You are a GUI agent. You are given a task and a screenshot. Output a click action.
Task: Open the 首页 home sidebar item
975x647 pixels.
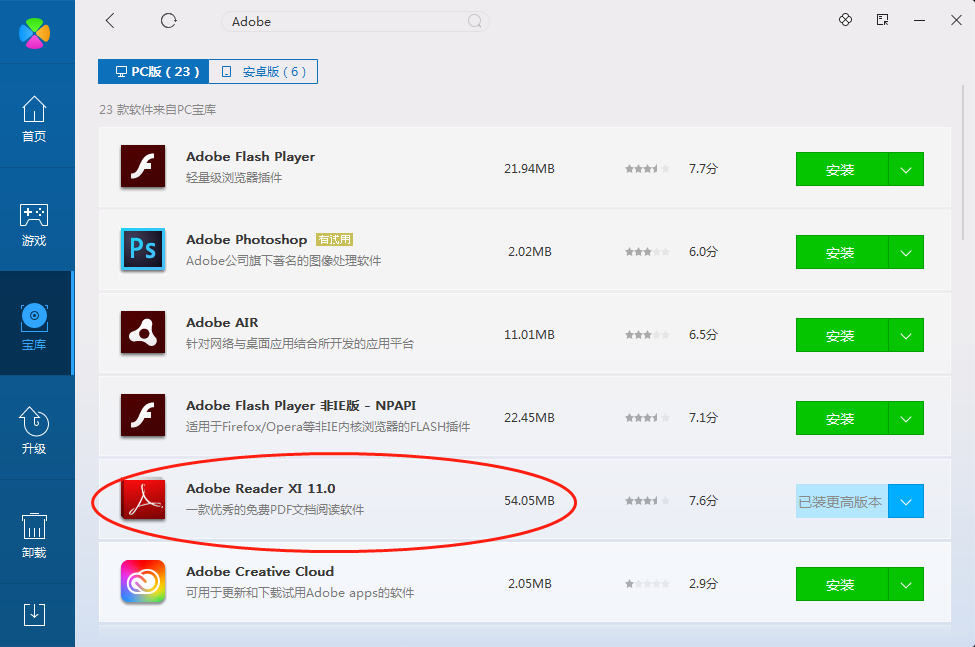[35, 119]
